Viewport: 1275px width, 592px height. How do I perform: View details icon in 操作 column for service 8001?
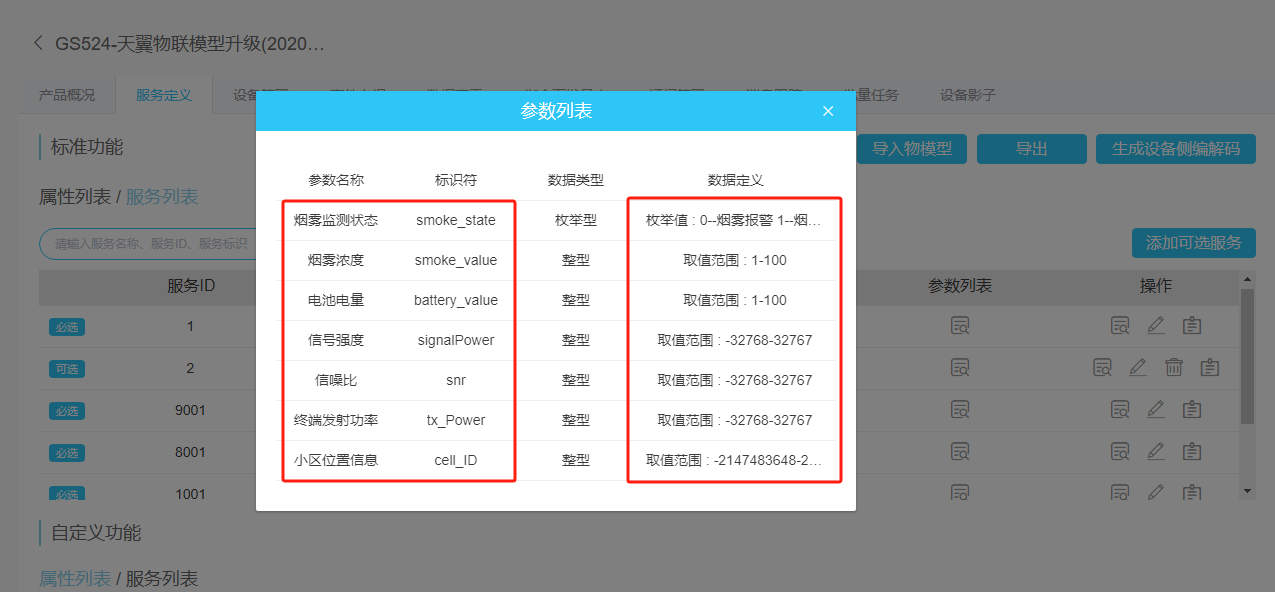pyautogui.click(x=1120, y=452)
